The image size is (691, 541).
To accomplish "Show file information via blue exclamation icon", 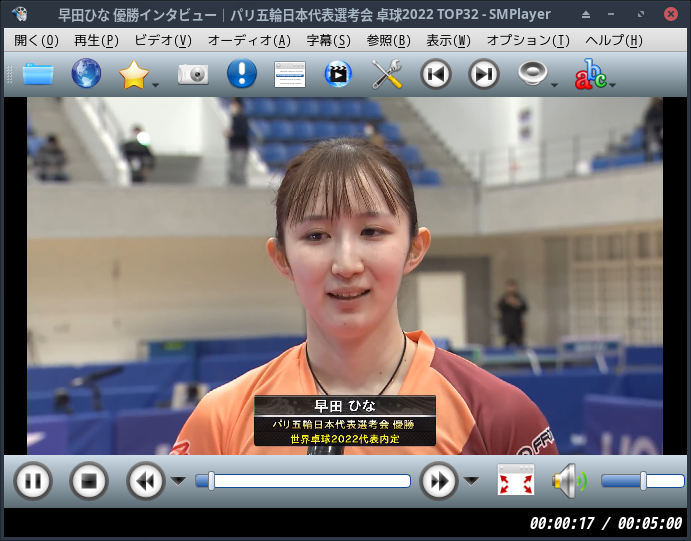I will [242, 73].
